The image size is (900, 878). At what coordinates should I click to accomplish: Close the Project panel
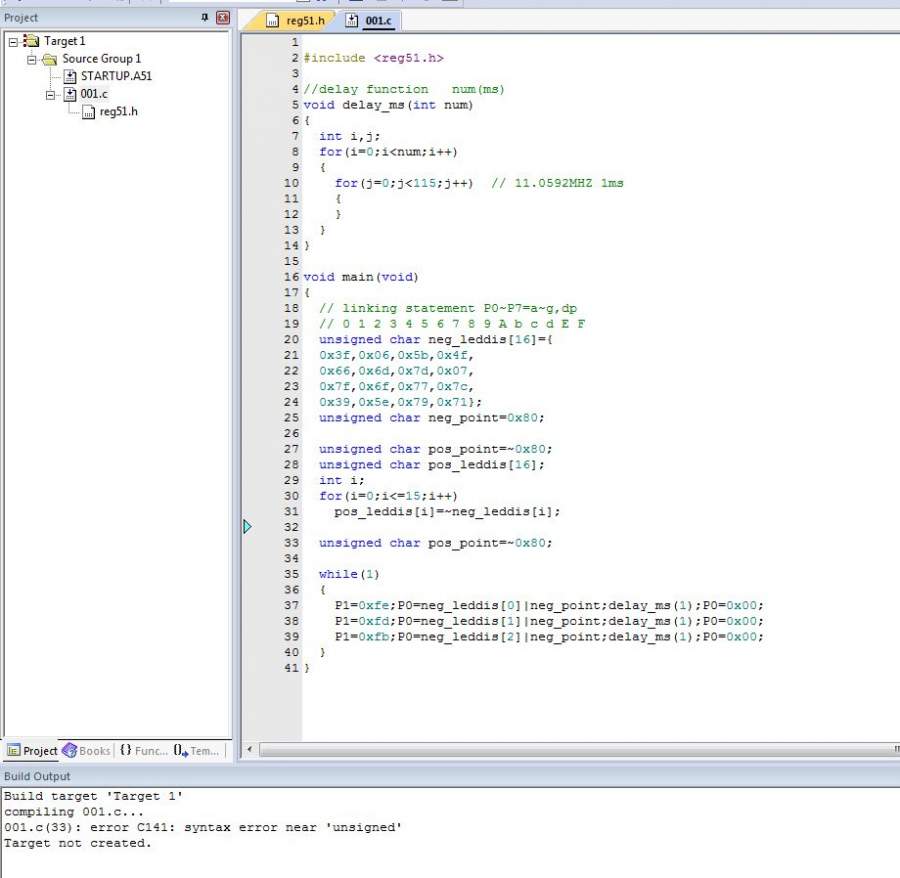coord(222,18)
